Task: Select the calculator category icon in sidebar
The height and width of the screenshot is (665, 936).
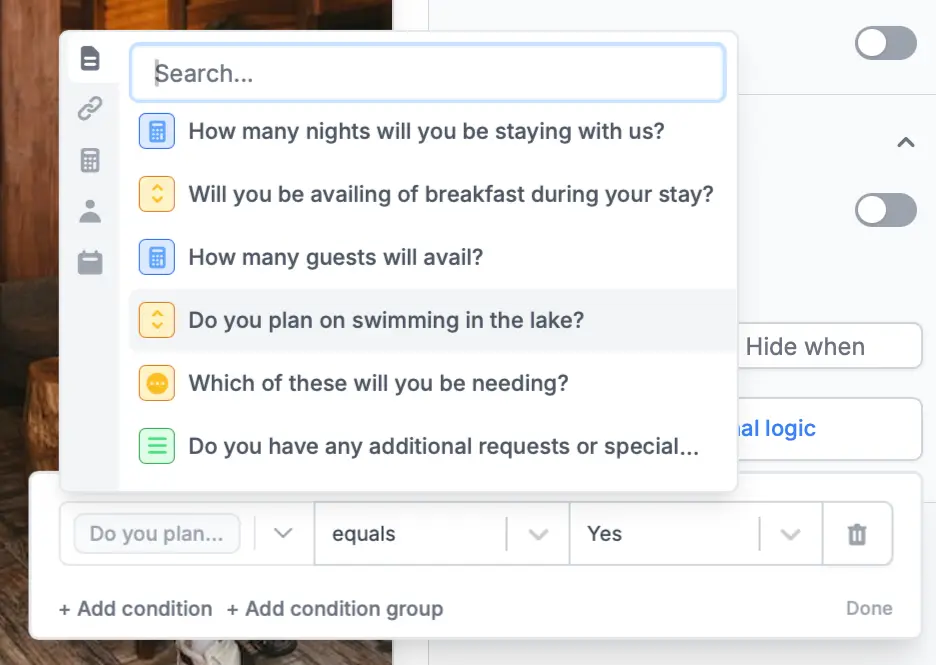Action: coord(90,160)
